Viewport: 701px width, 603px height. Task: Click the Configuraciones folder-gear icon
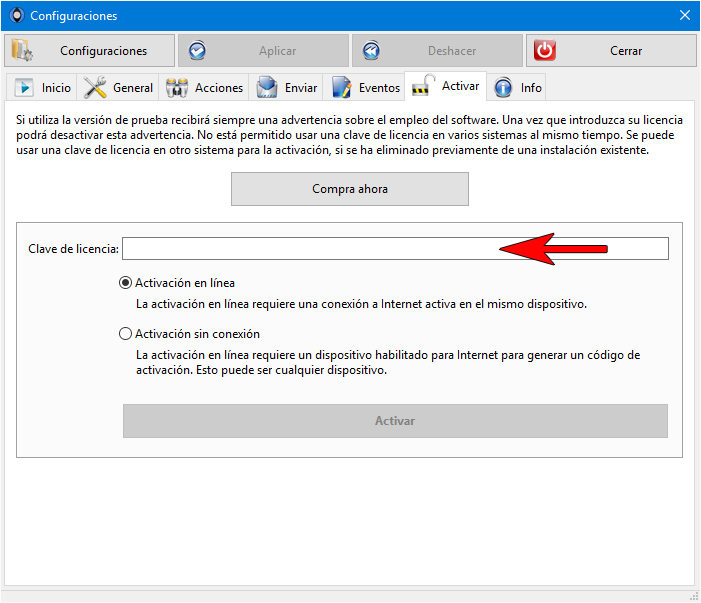21,50
